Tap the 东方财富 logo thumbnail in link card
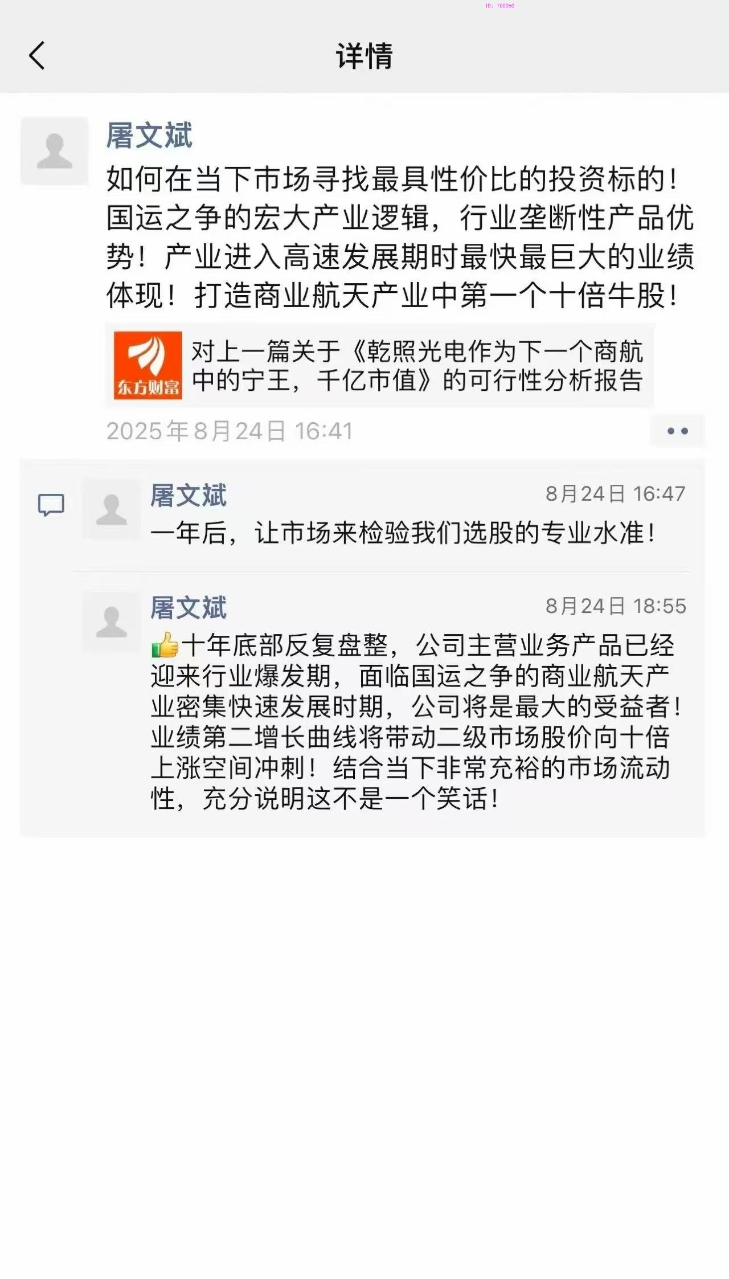729x1279 pixels. coord(148,366)
